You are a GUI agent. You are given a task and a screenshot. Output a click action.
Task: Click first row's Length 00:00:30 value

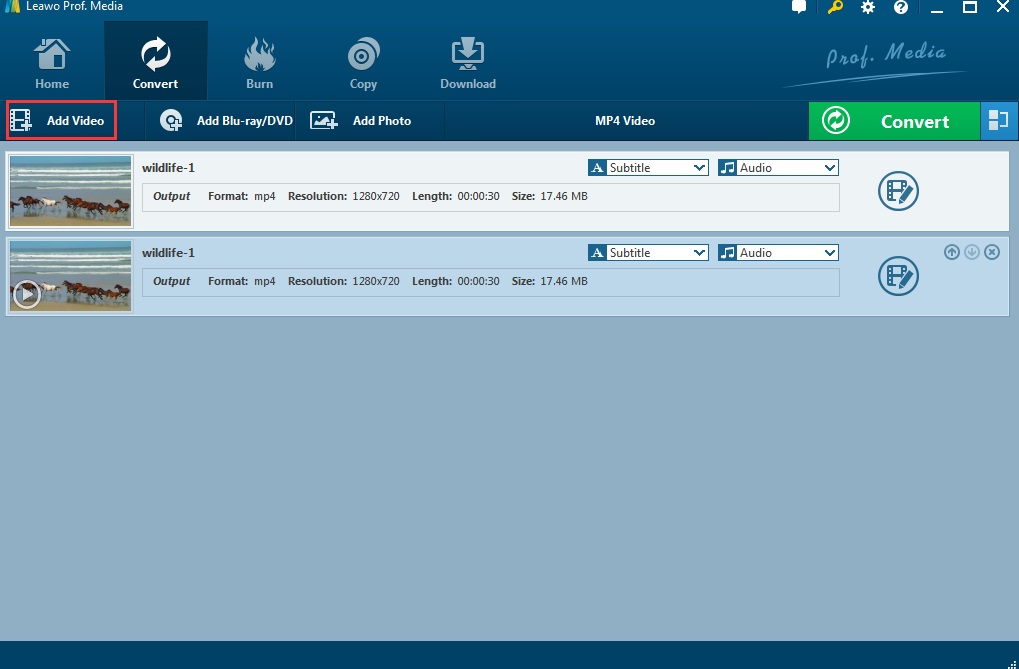pyautogui.click(x=478, y=196)
